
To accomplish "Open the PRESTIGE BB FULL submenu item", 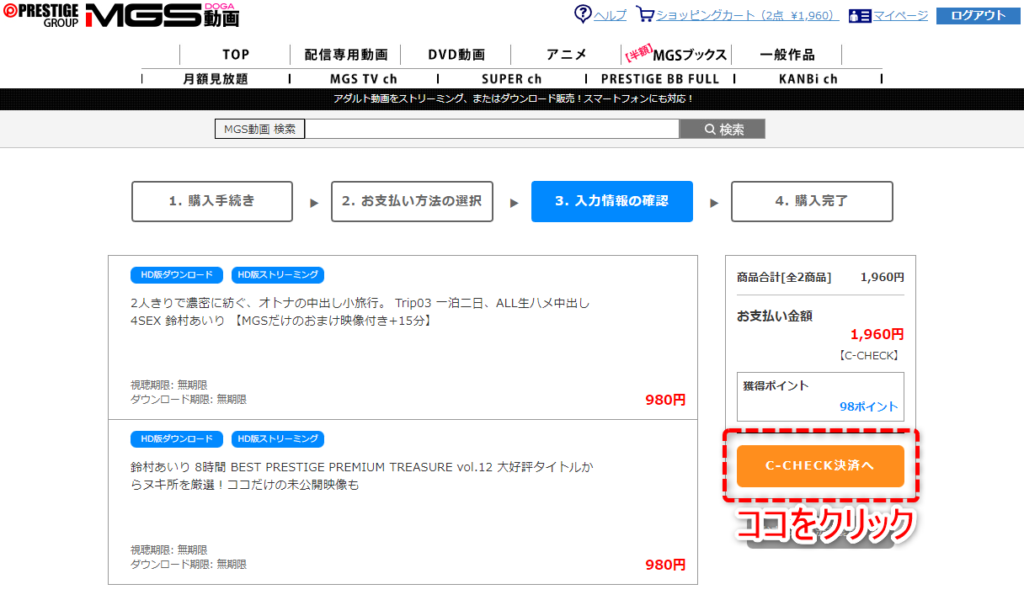I will click(660, 79).
